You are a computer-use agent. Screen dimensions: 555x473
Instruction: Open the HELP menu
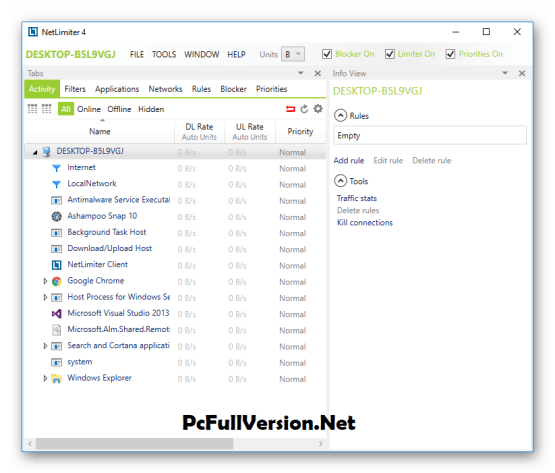[x=236, y=55]
